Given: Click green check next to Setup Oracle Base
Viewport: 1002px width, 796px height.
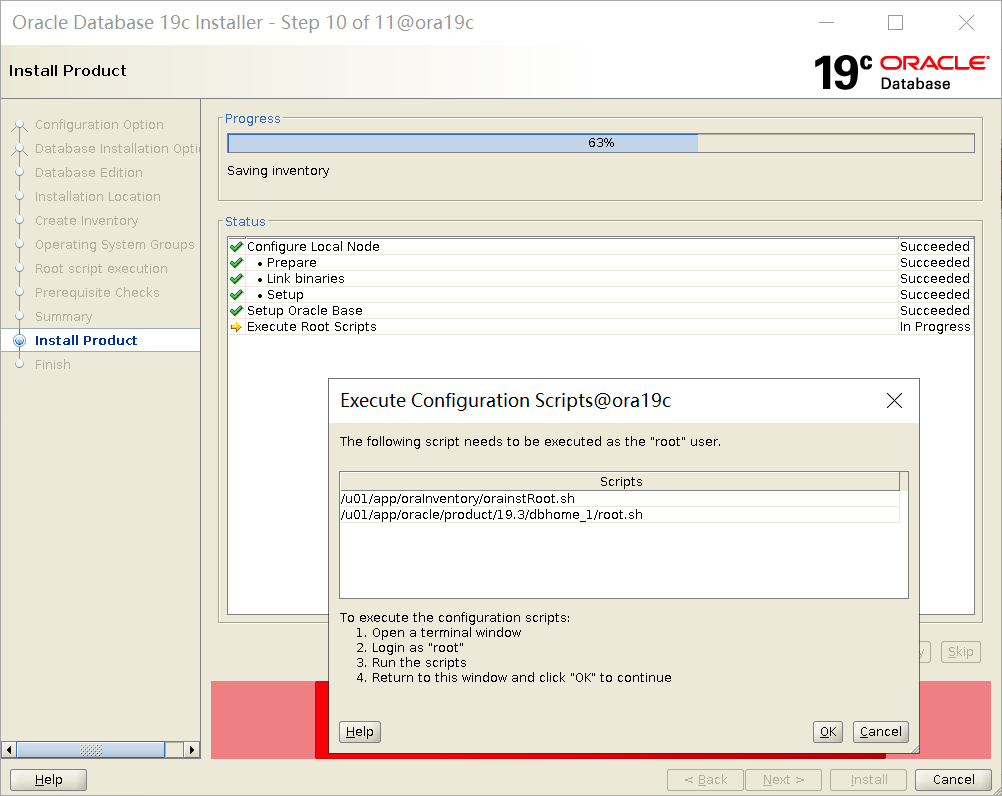Looking at the screenshot, I should [236, 310].
